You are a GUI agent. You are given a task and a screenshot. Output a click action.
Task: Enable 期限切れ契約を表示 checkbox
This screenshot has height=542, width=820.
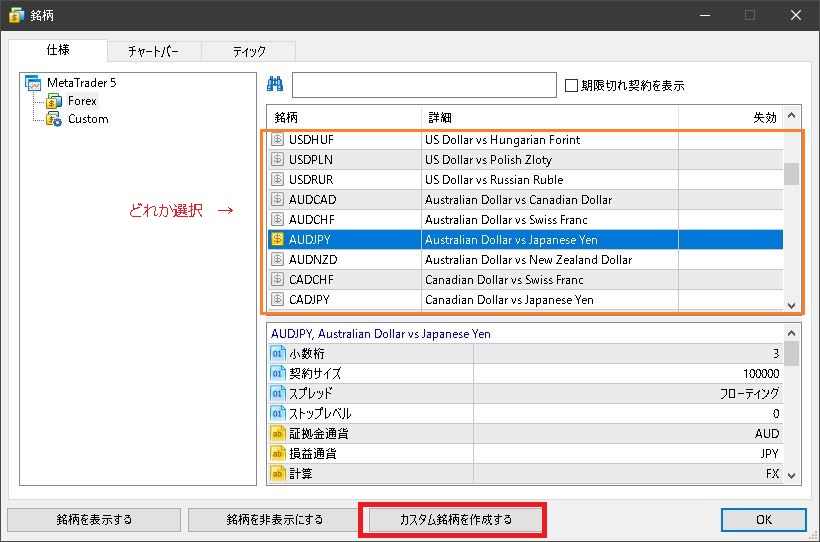[x=571, y=85]
